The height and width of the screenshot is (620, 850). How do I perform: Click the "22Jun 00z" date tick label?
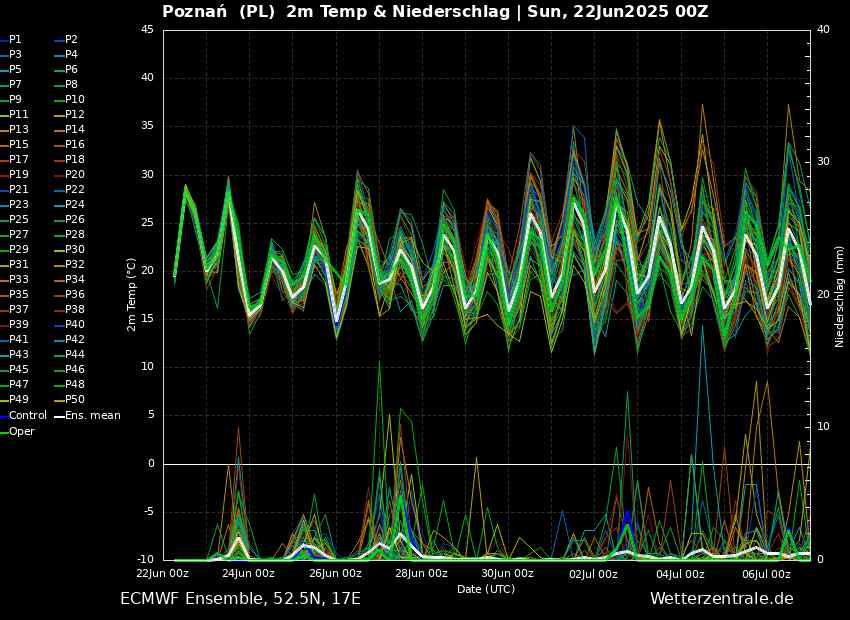pos(163,573)
